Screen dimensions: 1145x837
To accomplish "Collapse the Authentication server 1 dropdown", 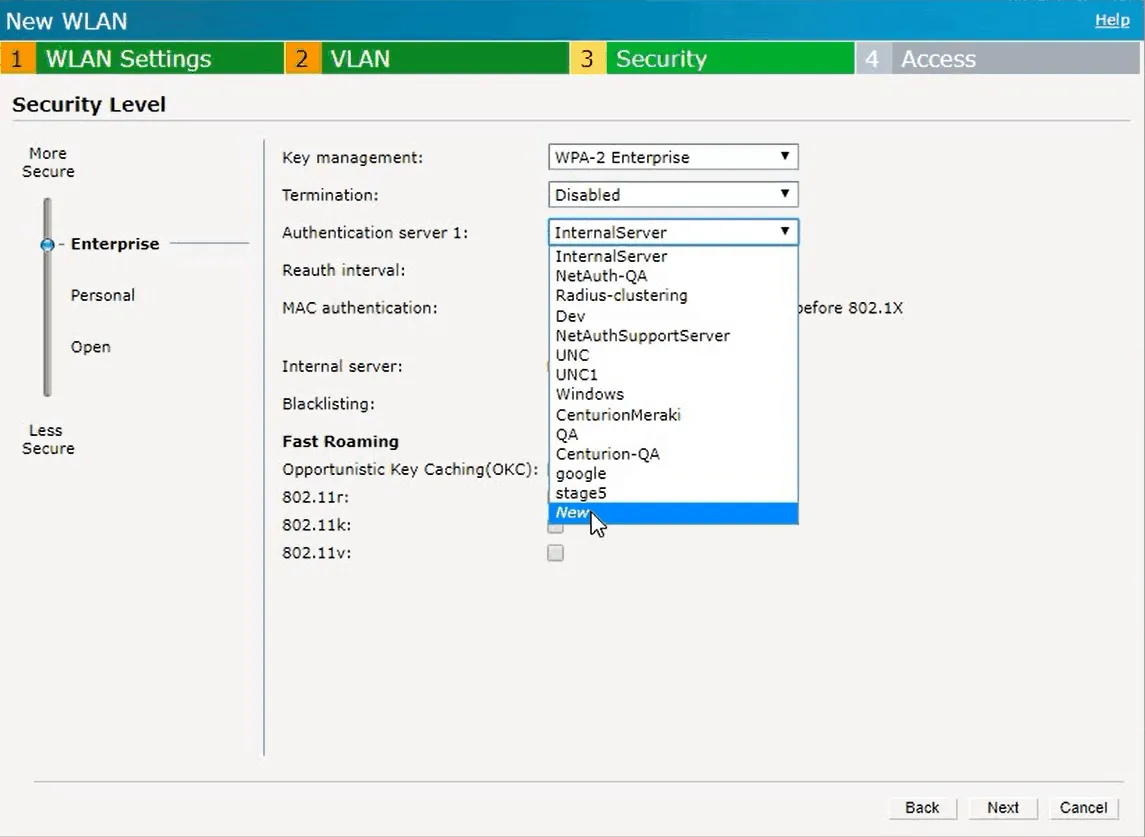I will click(x=673, y=232).
